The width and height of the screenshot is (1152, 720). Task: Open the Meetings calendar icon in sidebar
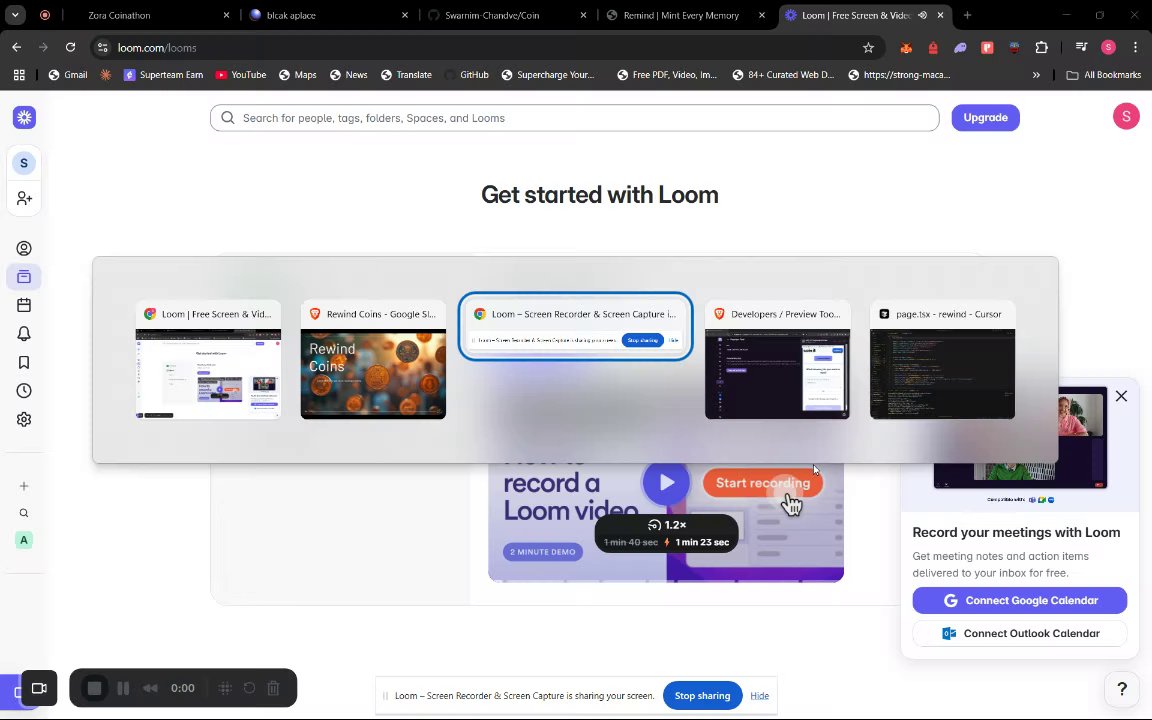(x=24, y=305)
